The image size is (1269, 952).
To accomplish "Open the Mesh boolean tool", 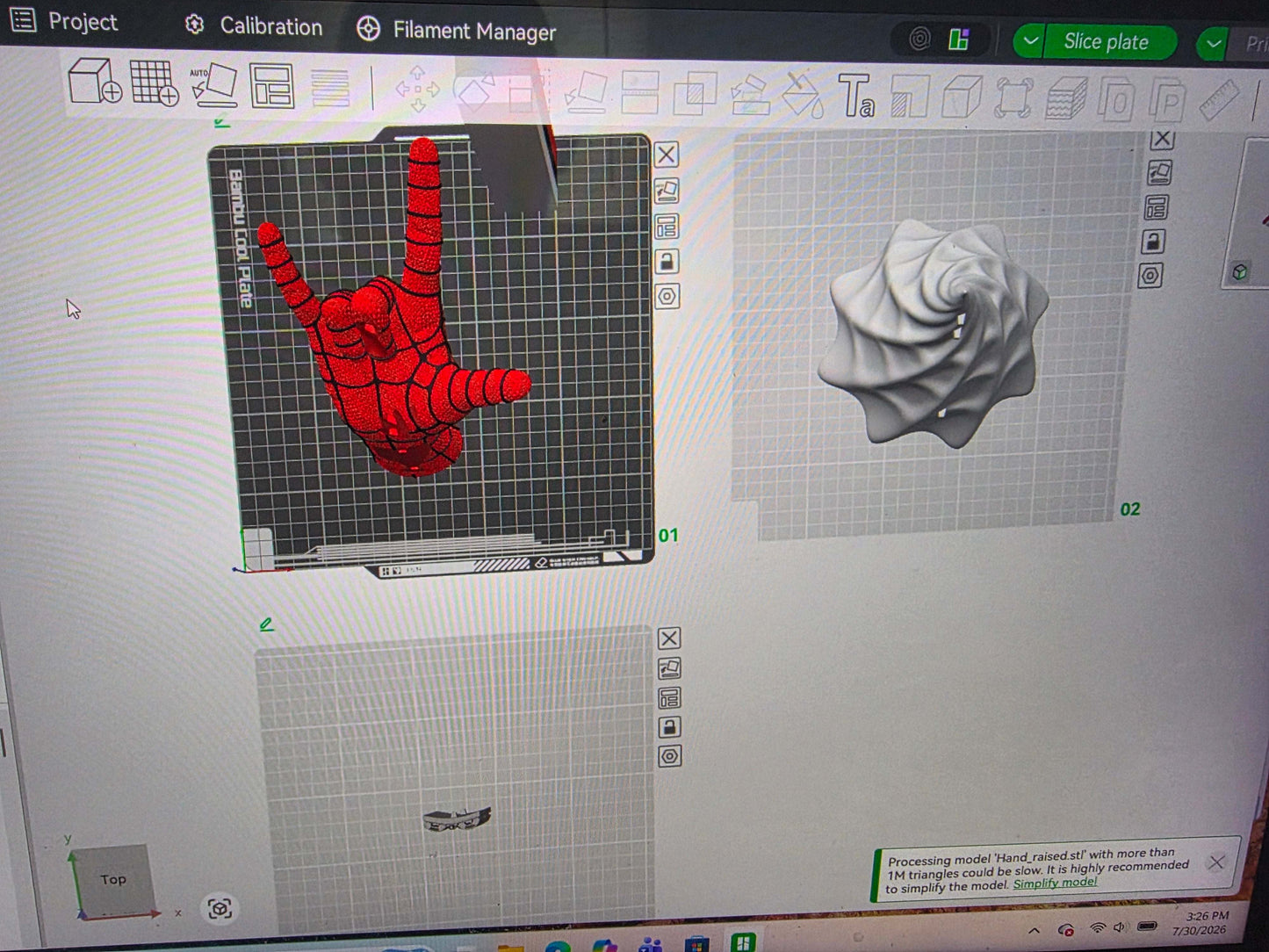I will pos(696,94).
